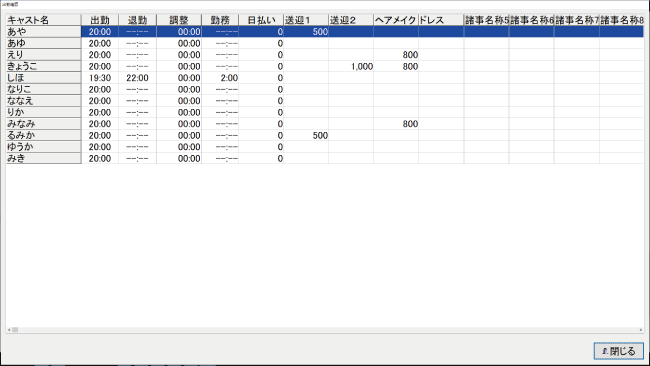Click the right arrow of horizontal scrollbar
Screen dimensions: 650x366
(641, 330)
